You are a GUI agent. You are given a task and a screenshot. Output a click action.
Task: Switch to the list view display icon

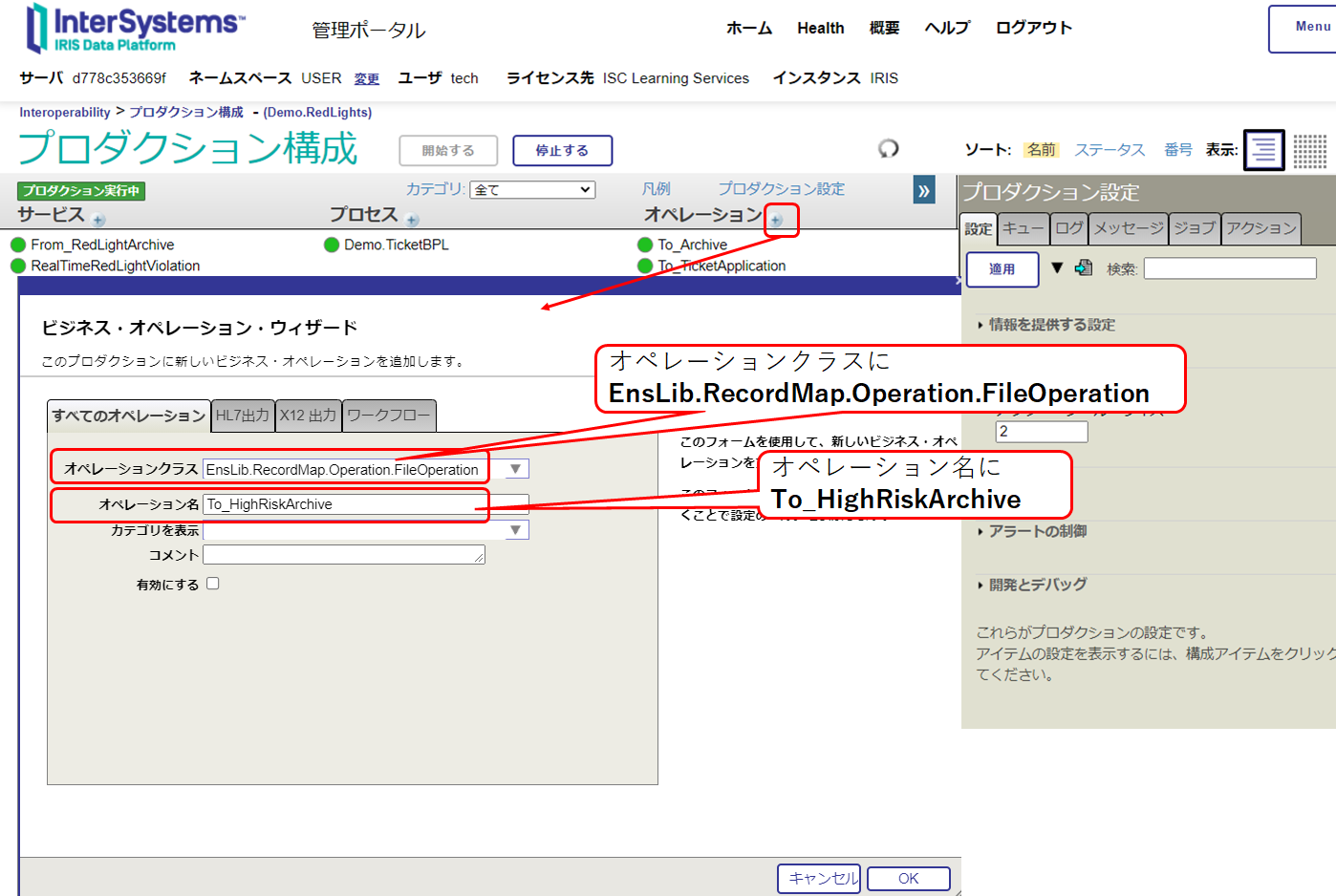(1263, 150)
